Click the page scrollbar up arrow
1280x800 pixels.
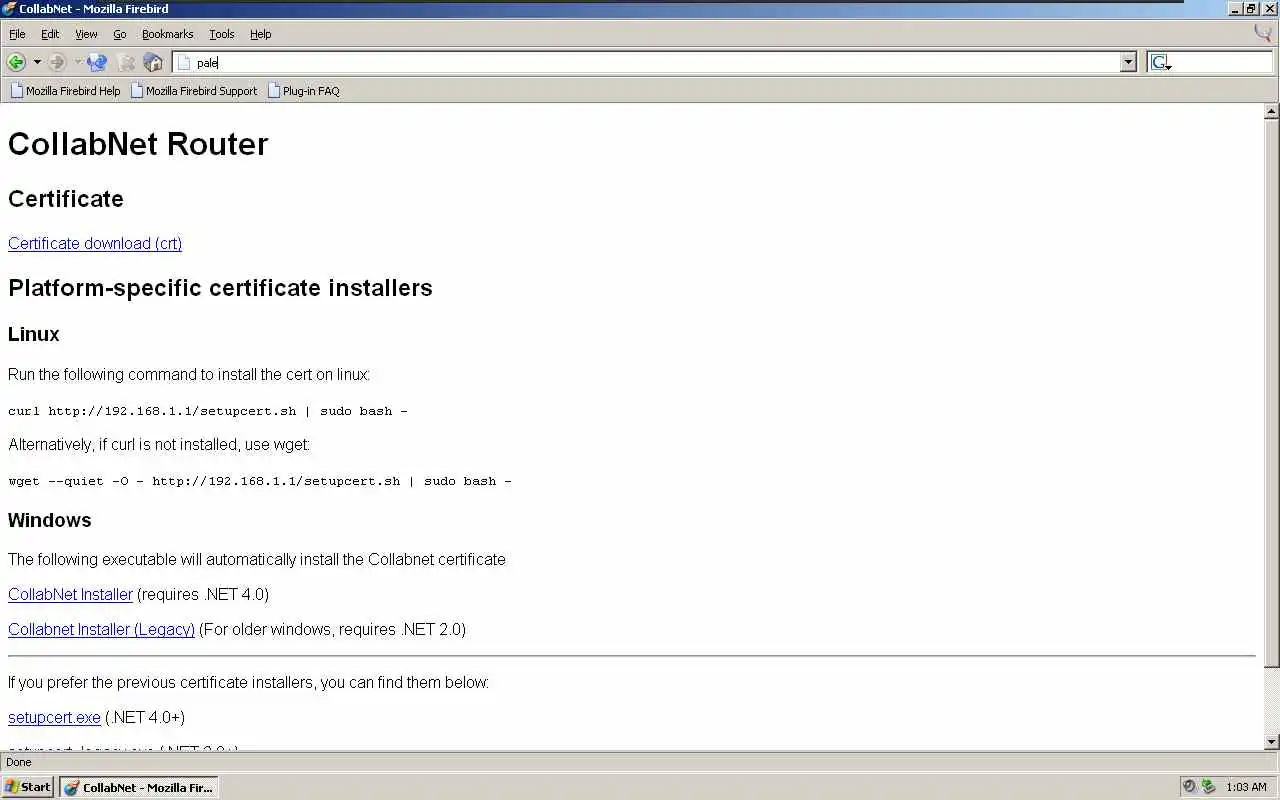click(1272, 112)
